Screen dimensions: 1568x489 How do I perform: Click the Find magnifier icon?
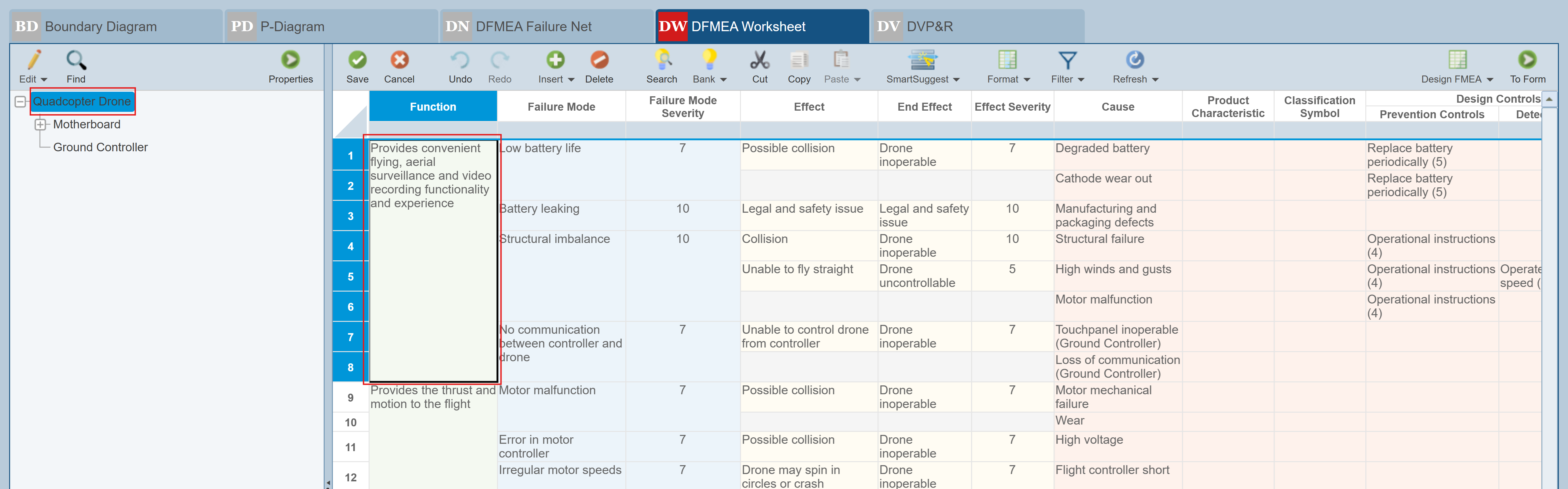[76, 60]
